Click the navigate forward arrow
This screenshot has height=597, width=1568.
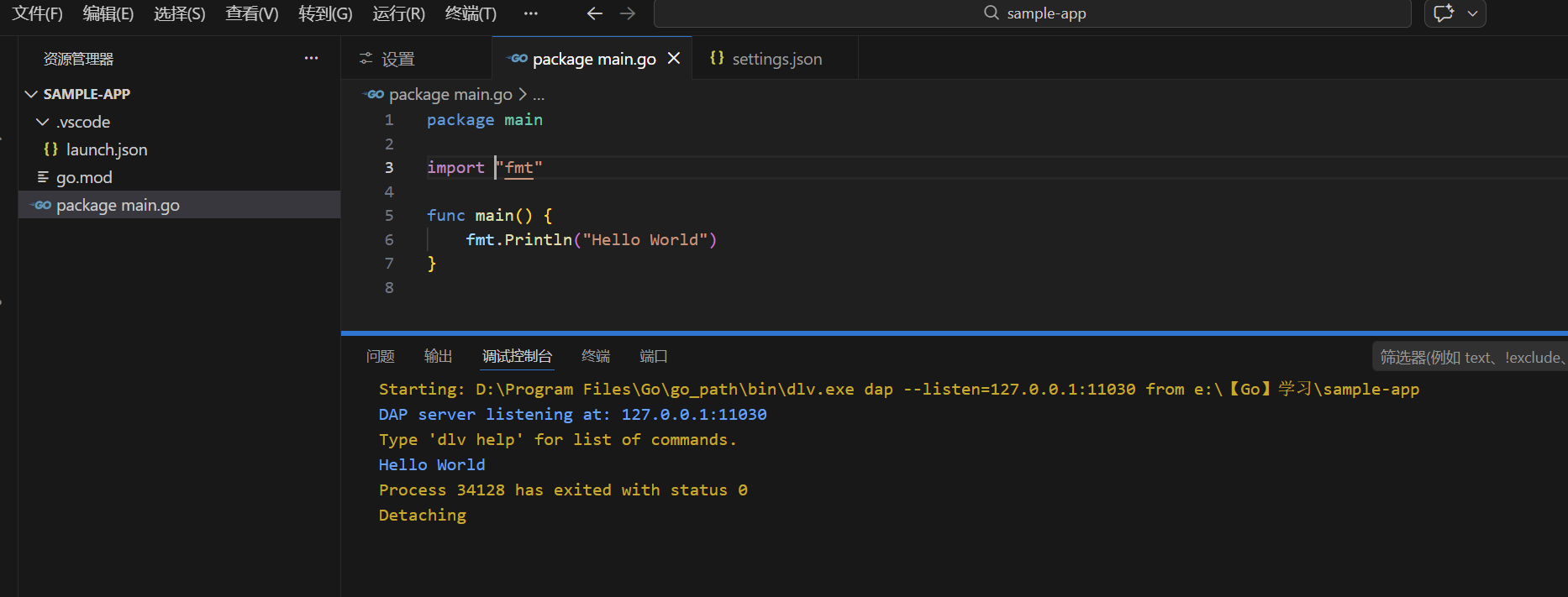[x=628, y=13]
